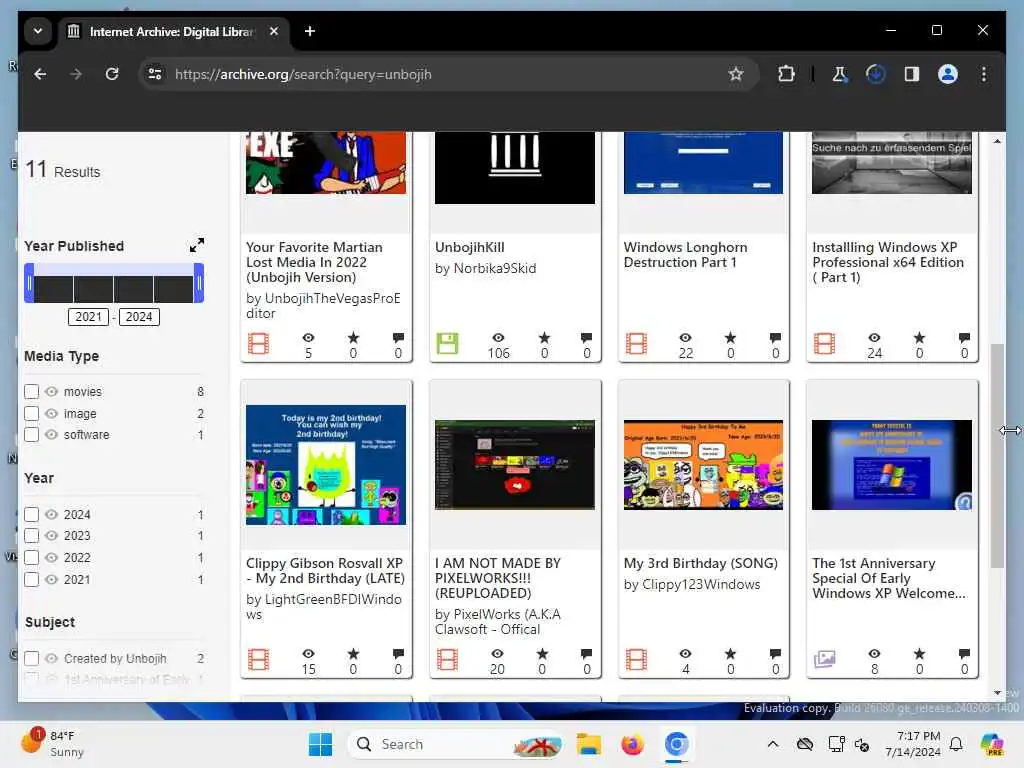This screenshot has width=1024, height=768.
Task: Open the downloads indicator icon
Action: (x=875, y=74)
